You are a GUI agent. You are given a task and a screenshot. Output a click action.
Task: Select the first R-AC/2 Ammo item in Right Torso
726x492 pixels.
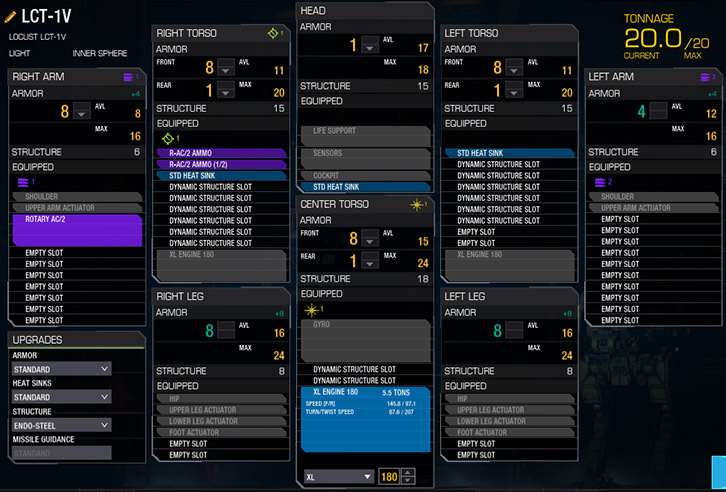(221, 153)
